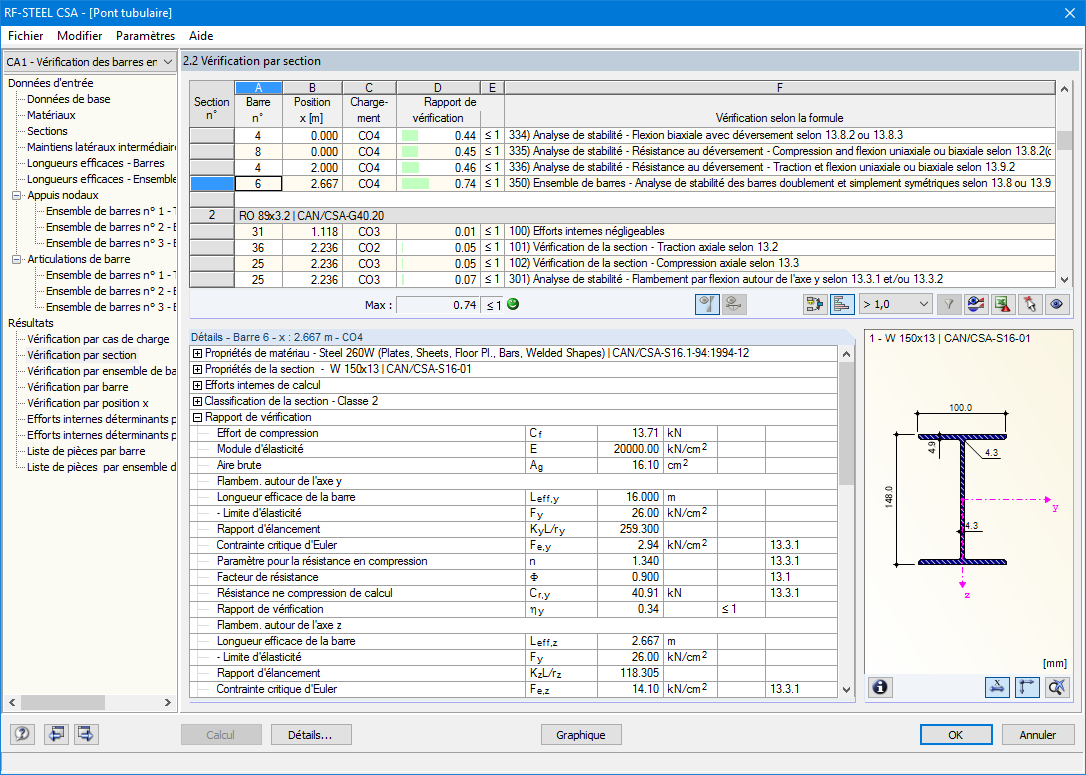Open Vérification par barre

[78, 386]
